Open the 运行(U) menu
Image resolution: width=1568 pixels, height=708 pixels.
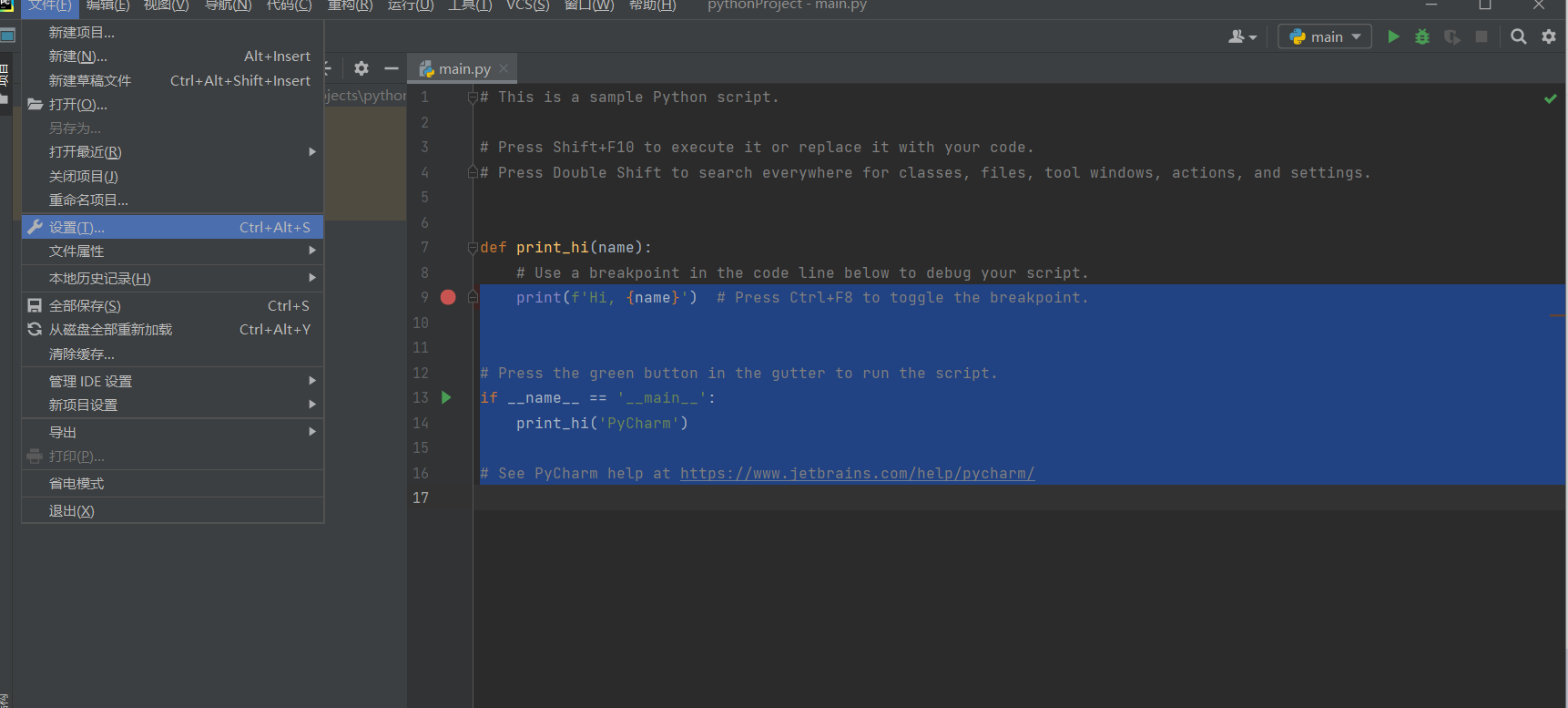point(411,6)
